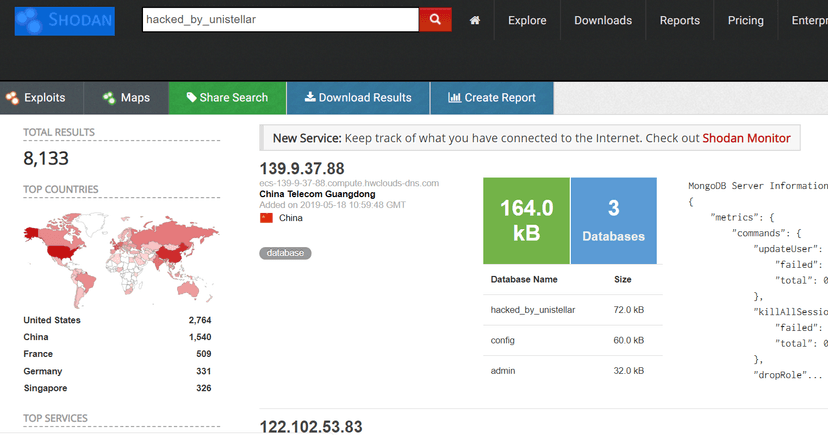Click the Size column header
This screenshot has height=435, width=828.
[x=623, y=279]
